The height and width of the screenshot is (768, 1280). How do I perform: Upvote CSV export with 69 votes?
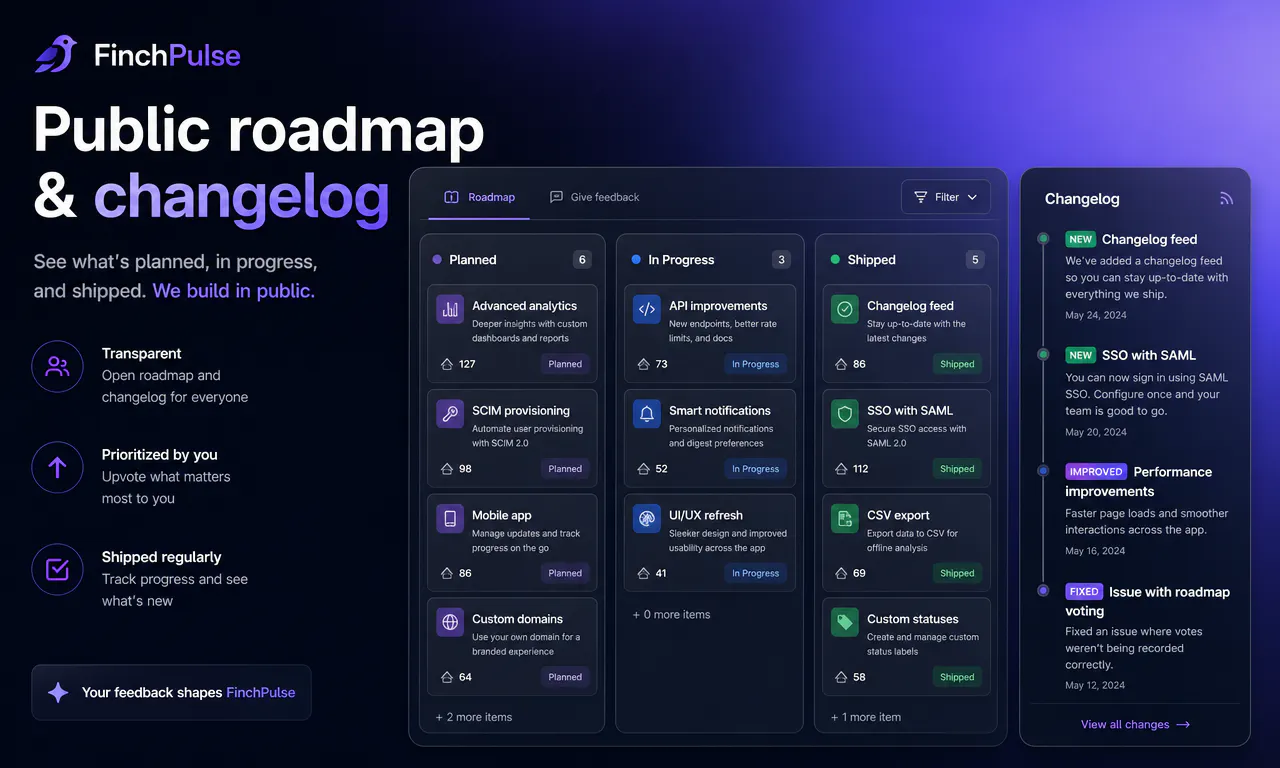click(842, 573)
